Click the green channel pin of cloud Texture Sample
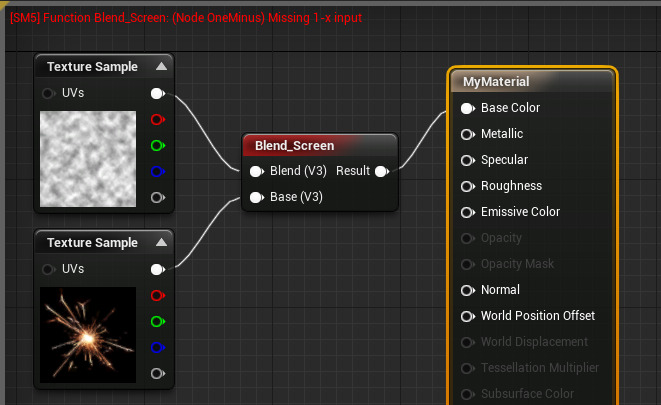 click(157, 146)
